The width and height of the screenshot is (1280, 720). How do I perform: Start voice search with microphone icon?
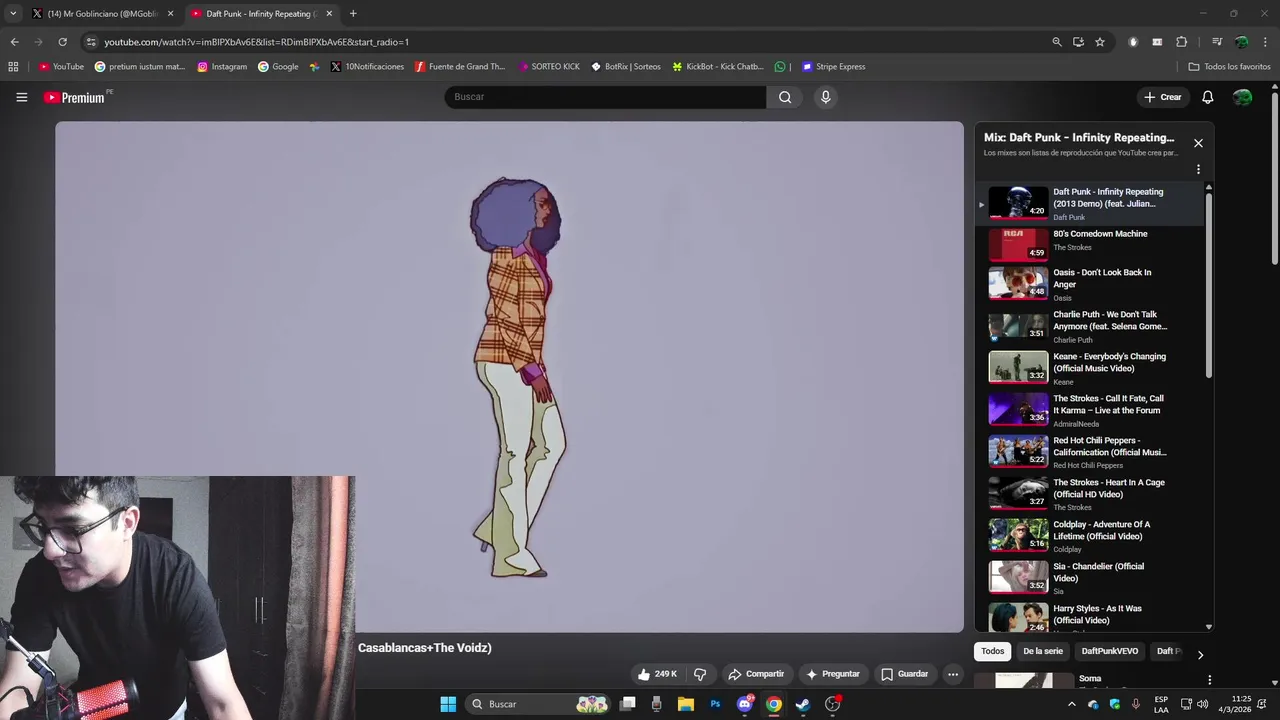click(825, 97)
